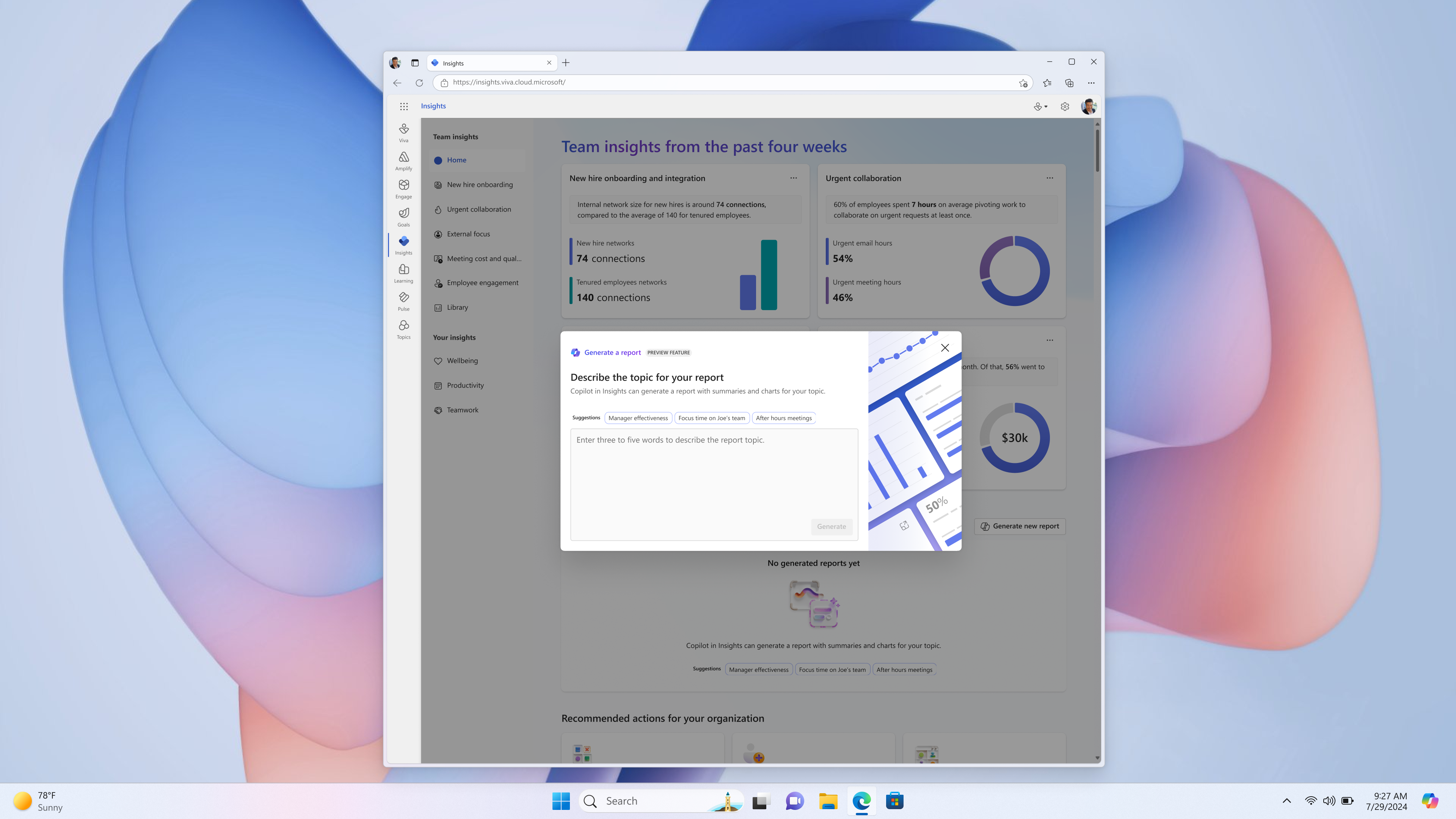
Task: Choose Manager effectiveness suggestion in dialog
Action: [638, 418]
